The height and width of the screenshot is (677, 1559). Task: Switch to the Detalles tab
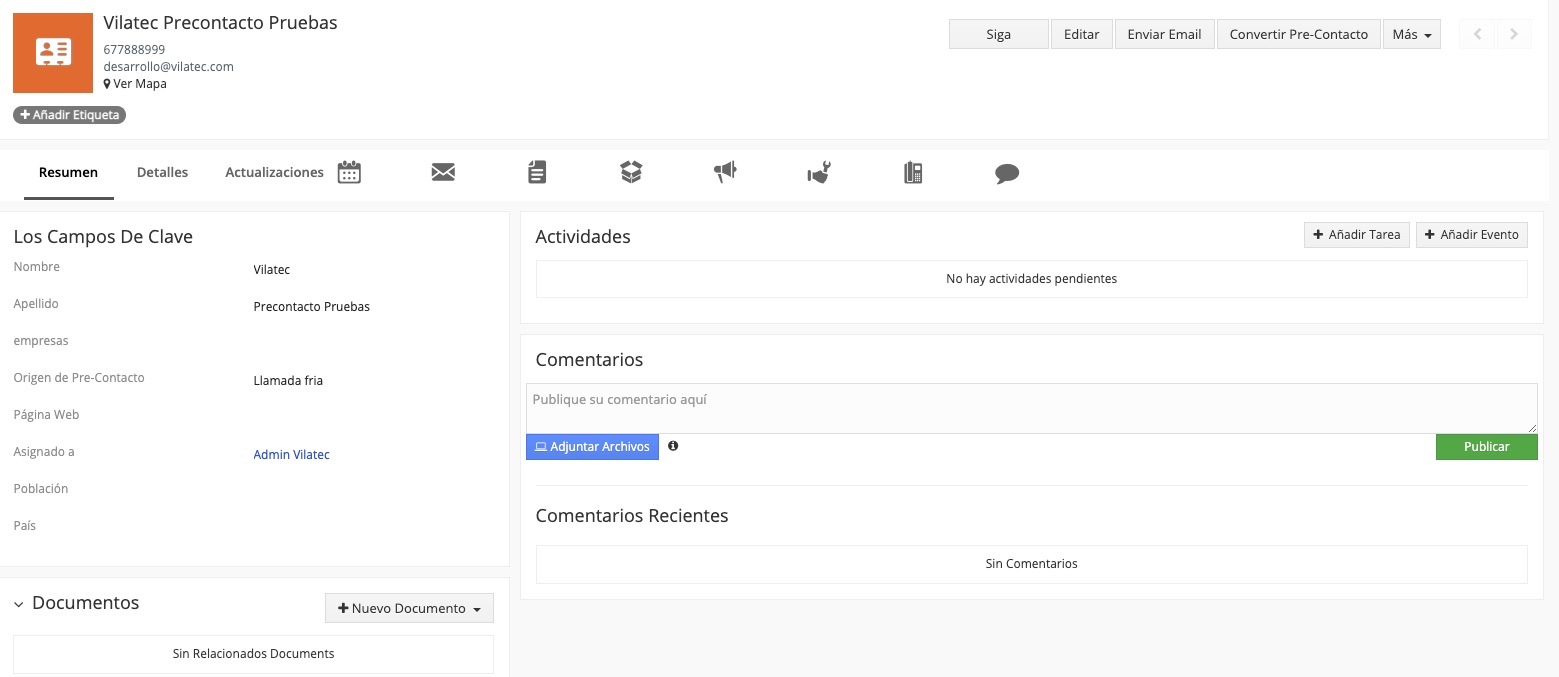coord(162,172)
